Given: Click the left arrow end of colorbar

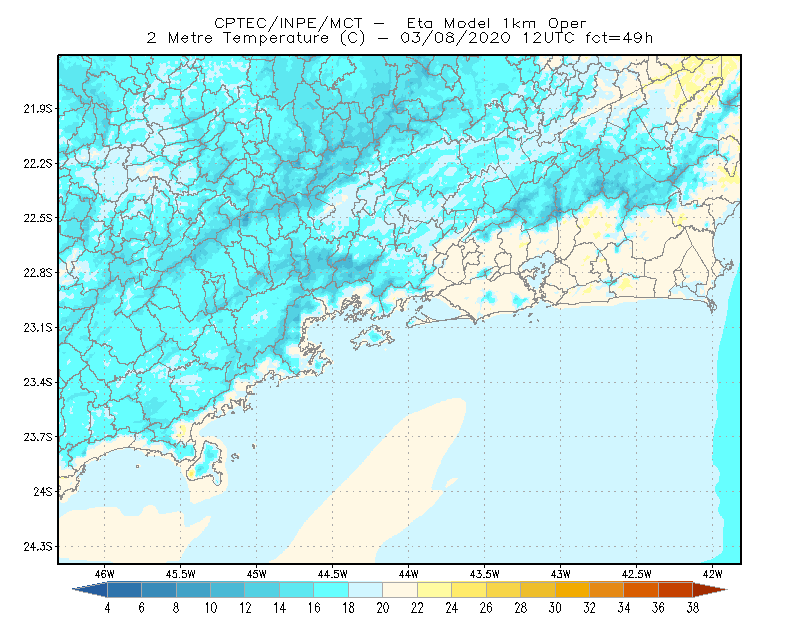Looking at the screenshot, I should pyautogui.click(x=90, y=590).
